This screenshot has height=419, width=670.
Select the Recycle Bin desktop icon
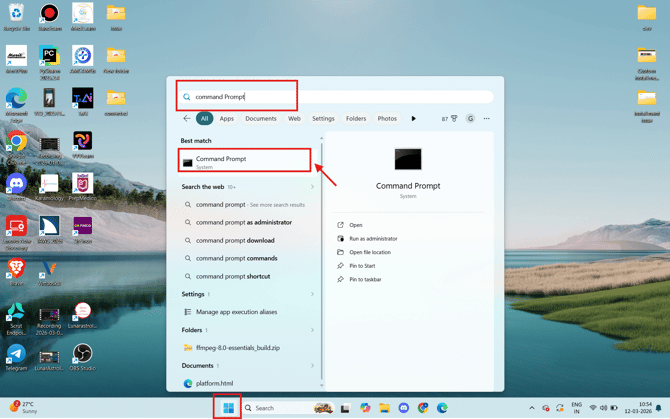pos(16,17)
